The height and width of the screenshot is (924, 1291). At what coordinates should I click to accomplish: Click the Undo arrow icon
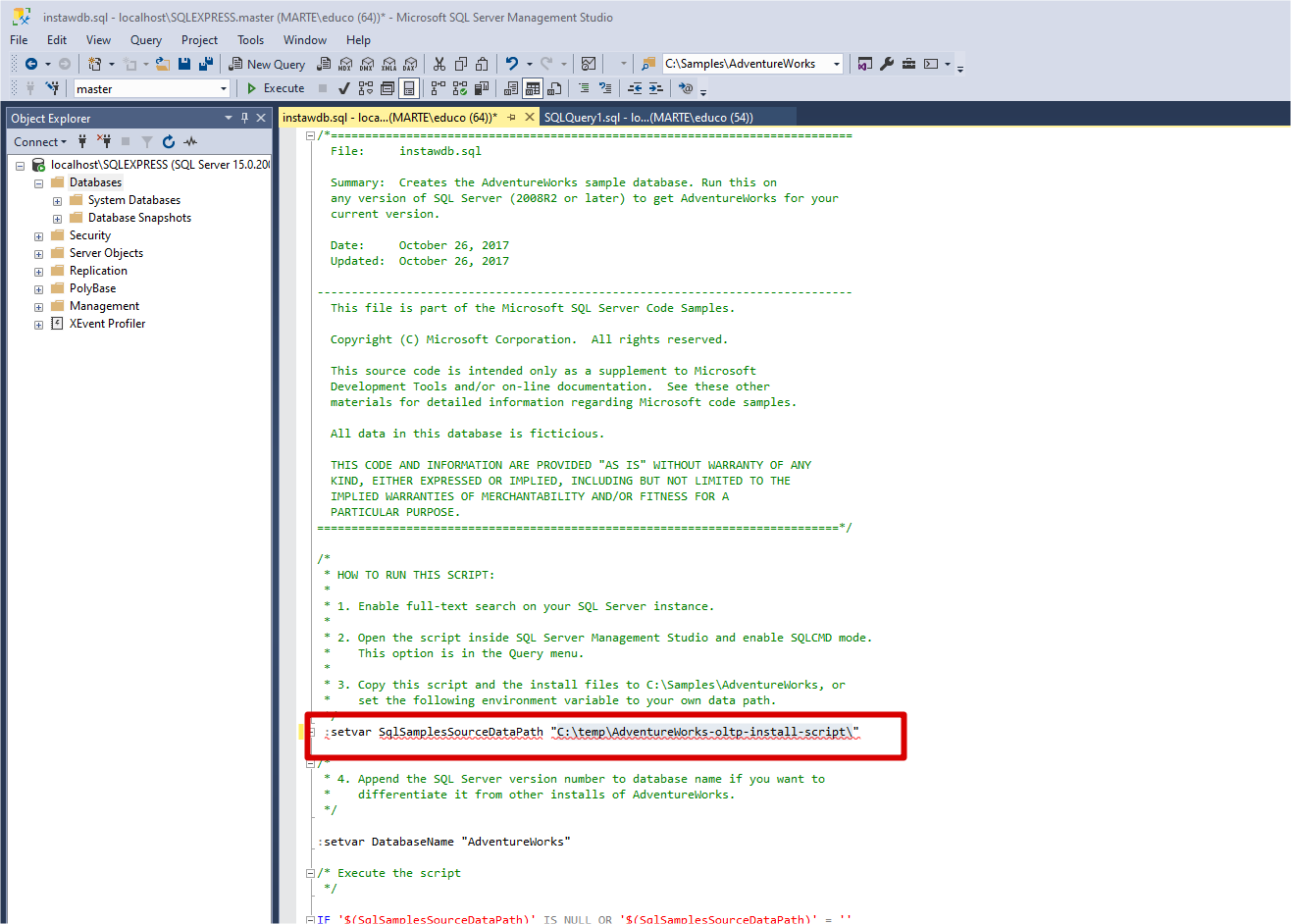coord(512,64)
